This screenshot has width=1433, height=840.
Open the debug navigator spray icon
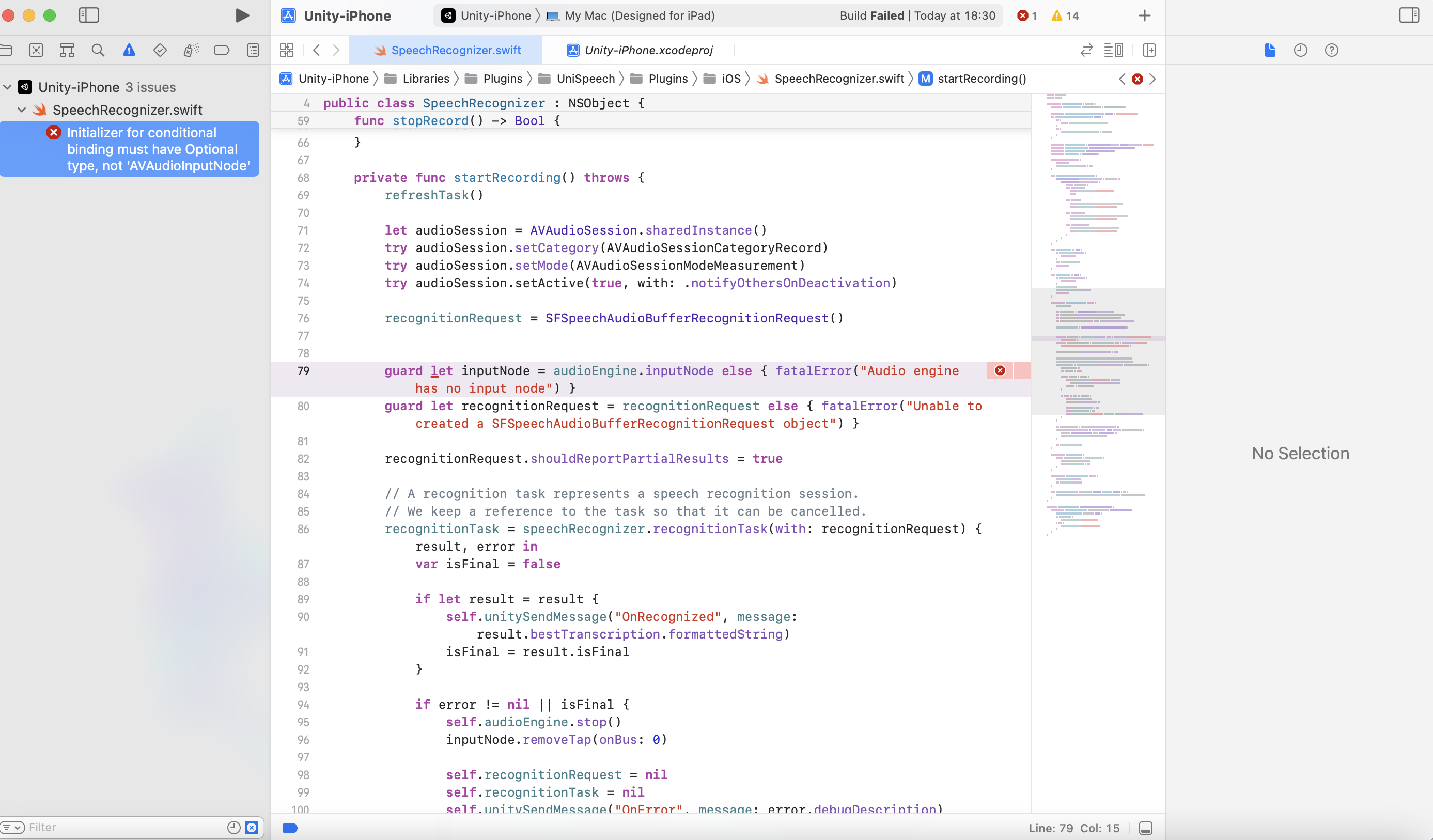[x=191, y=51]
